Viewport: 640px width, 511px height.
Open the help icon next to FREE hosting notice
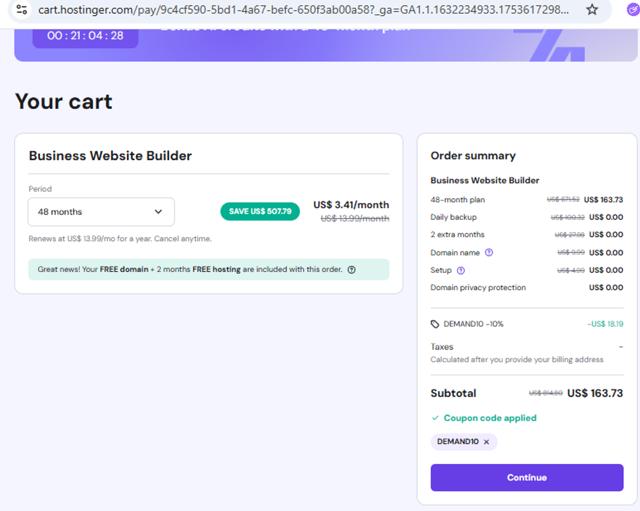352,269
